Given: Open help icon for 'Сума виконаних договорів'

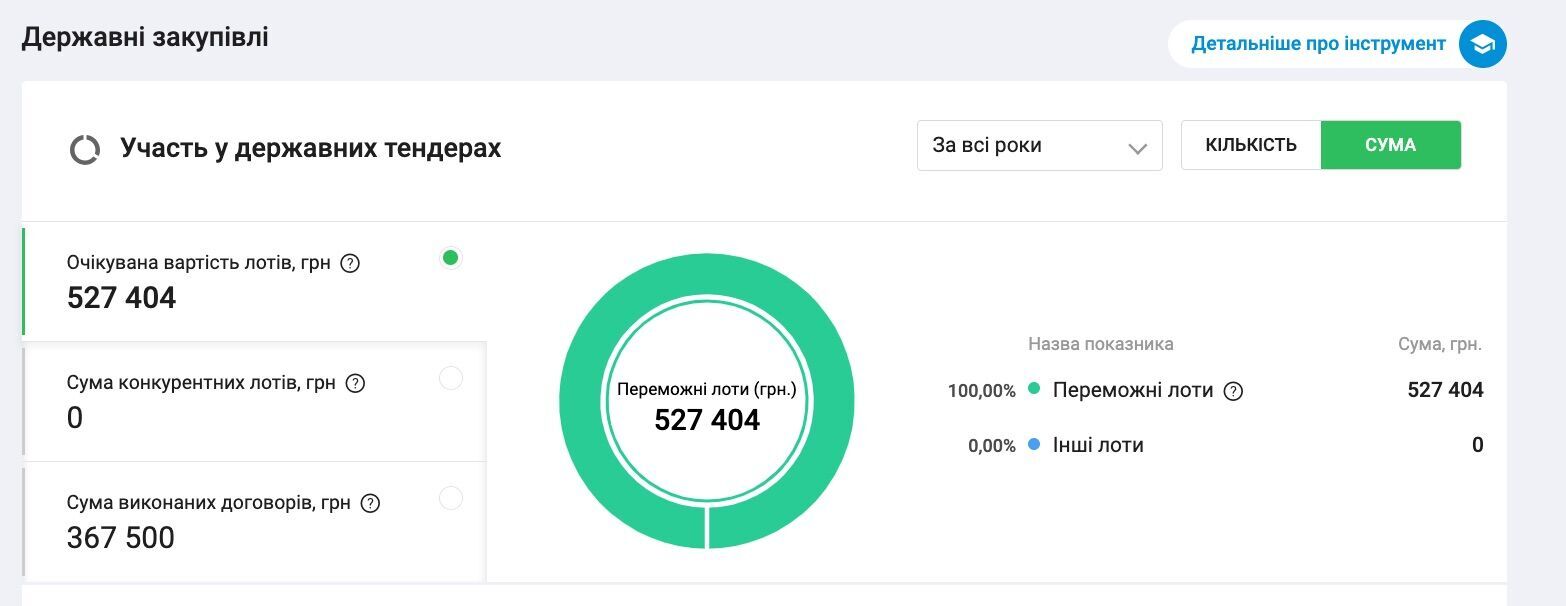Looking at the screenshot, I should pos(371,503).
